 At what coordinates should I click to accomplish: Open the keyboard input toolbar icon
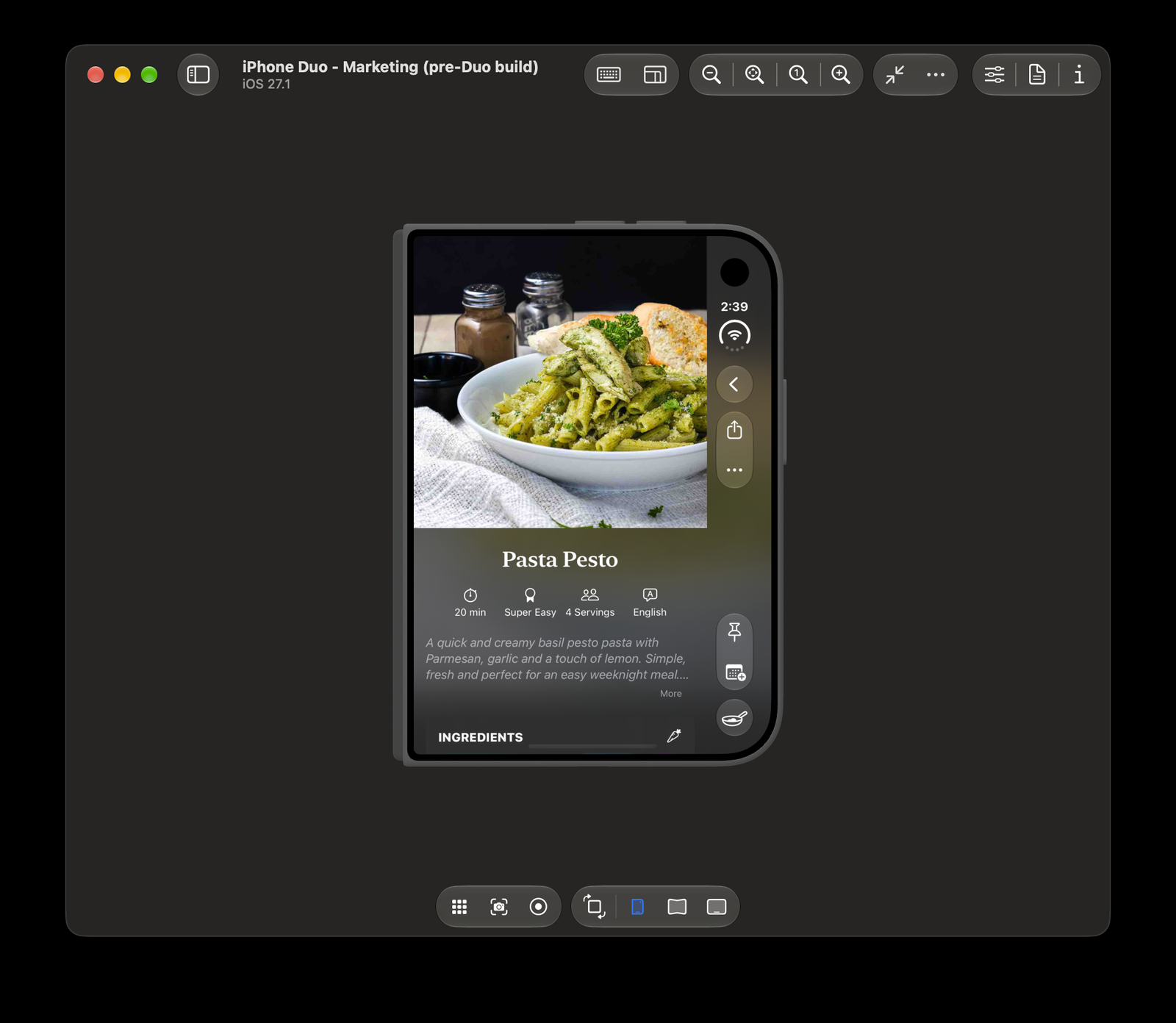[609, 74]
